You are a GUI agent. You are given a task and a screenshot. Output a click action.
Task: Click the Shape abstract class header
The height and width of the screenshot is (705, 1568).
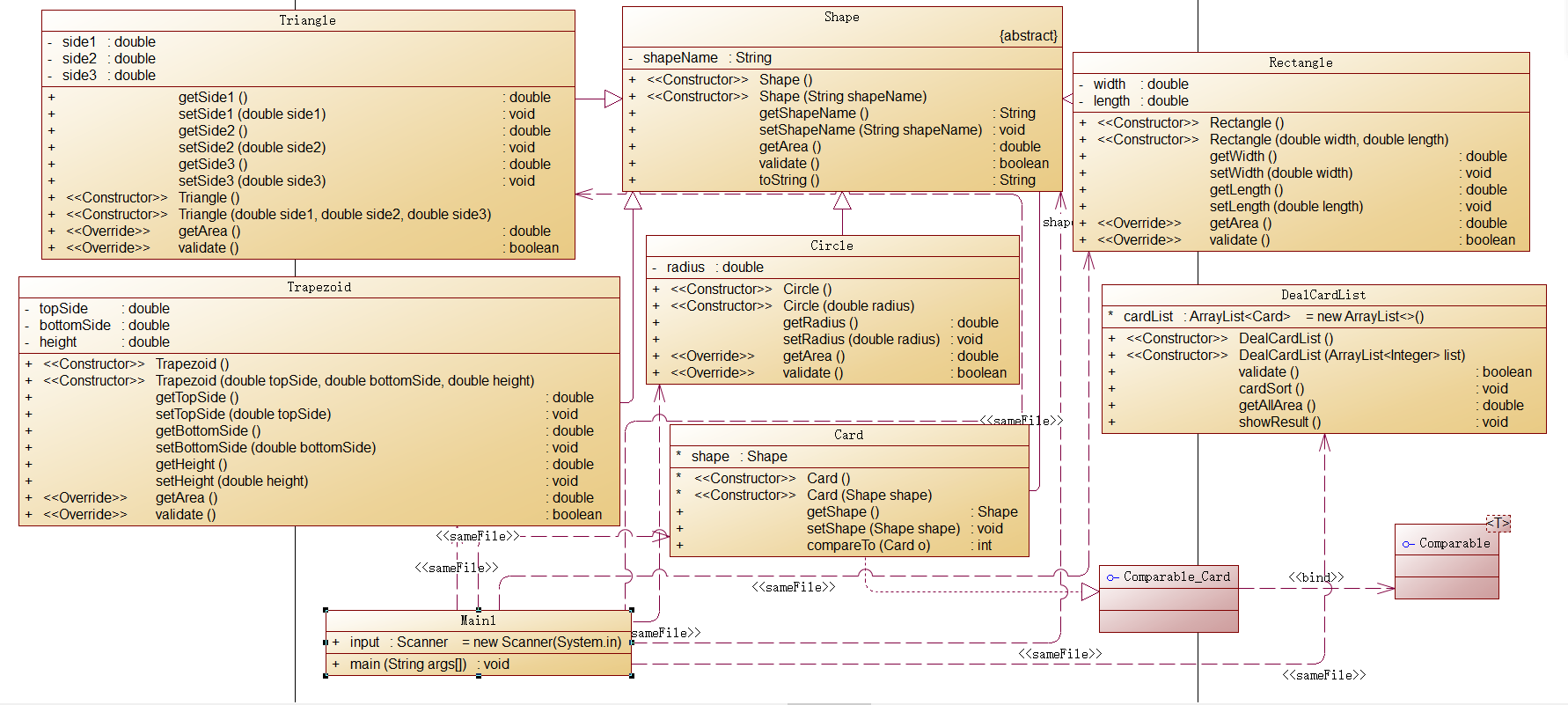coord(841,17)
